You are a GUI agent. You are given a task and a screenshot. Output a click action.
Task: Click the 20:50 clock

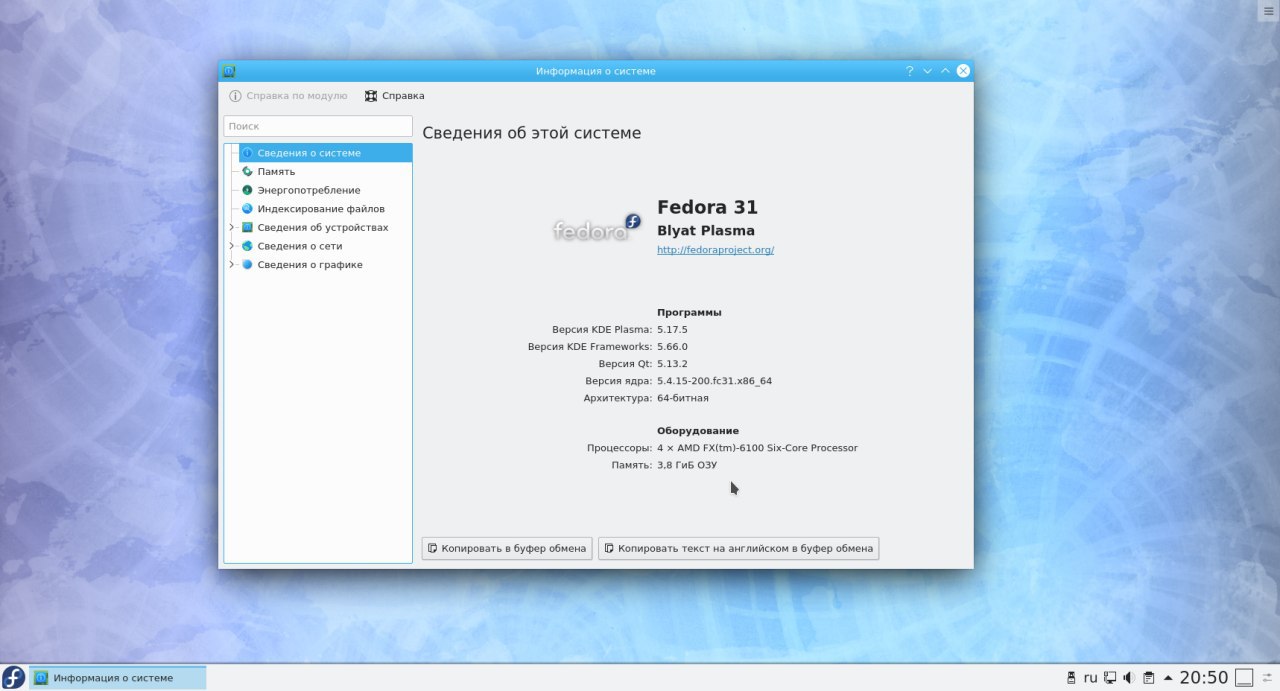(1203, 678)
